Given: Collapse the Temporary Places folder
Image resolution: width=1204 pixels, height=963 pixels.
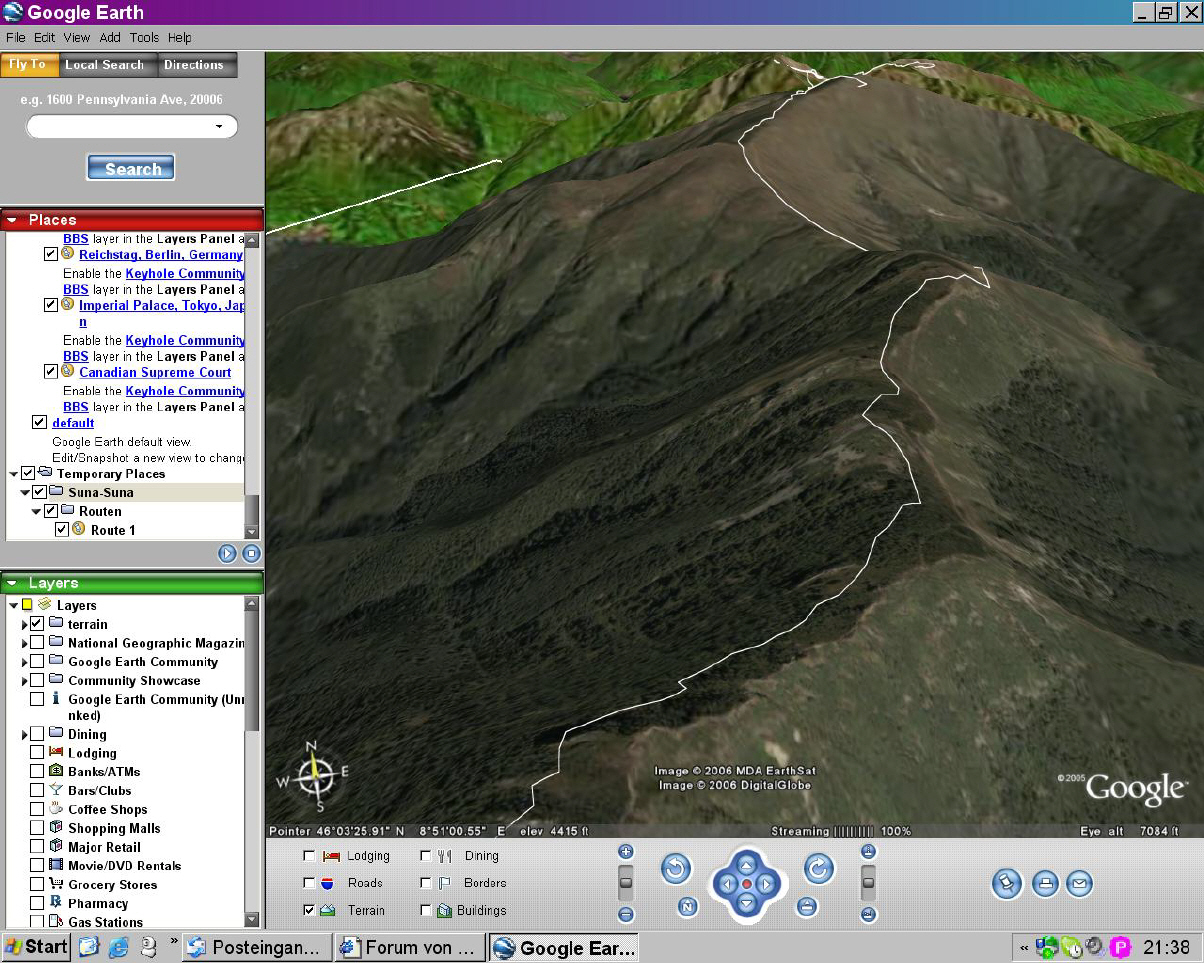Looking at the screenshot, I should point(14,474).
